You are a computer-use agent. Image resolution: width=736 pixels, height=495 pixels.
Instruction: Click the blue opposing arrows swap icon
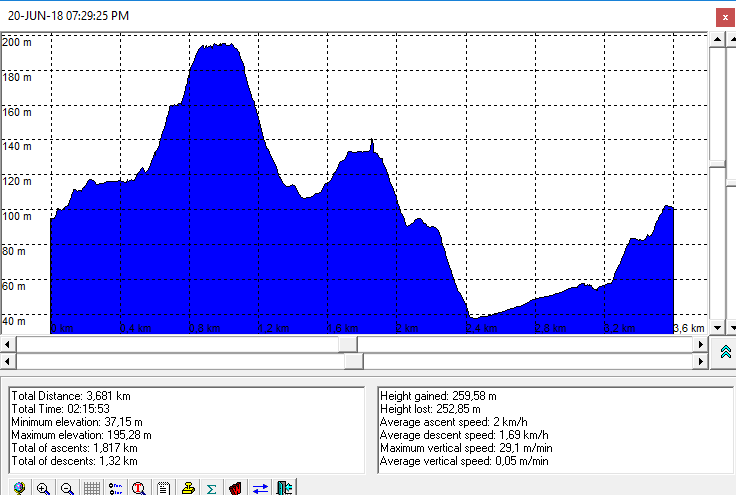(x=260, y=488)
